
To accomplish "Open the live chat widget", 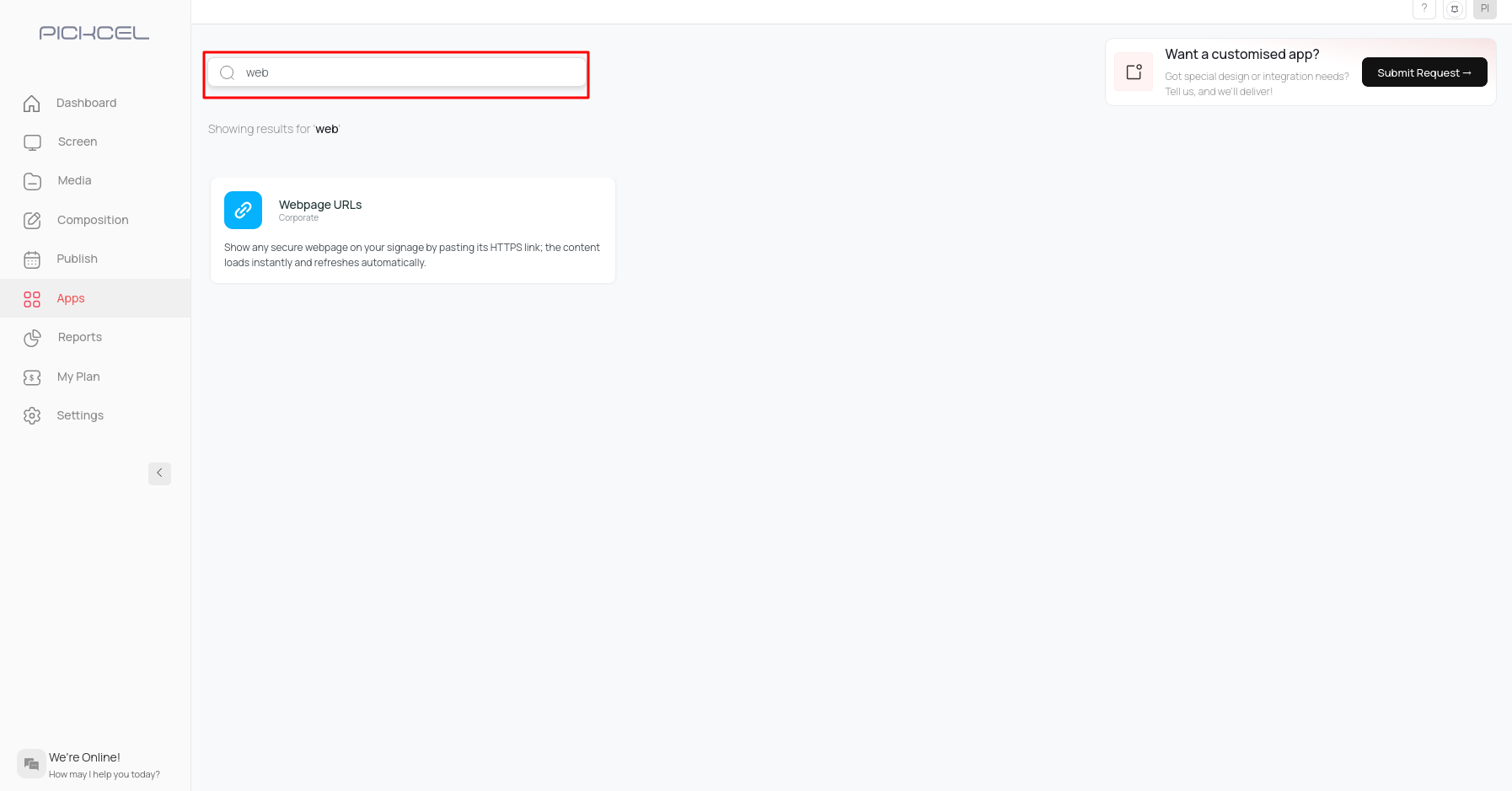I will (31, 763).
